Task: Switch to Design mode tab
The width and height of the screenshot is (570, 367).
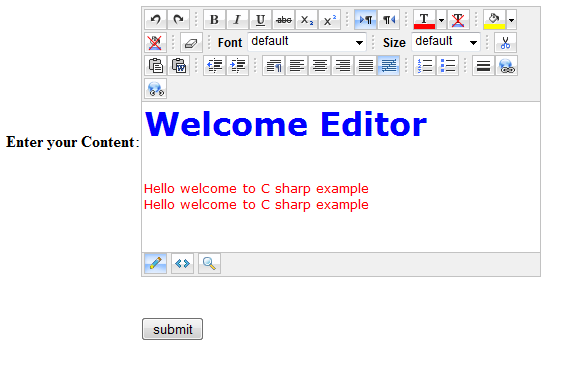Action: [x=156, y=263]
